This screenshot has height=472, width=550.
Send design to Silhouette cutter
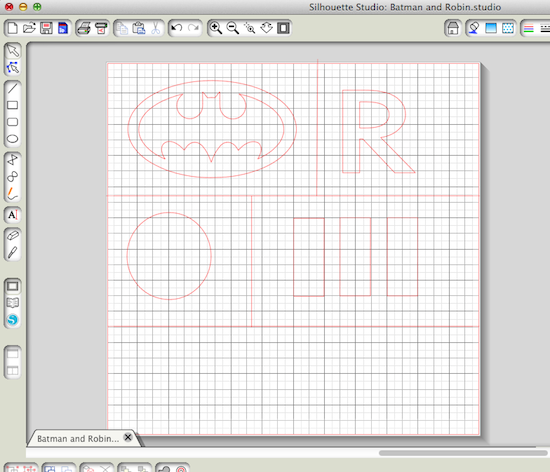[x=101, y=28]
